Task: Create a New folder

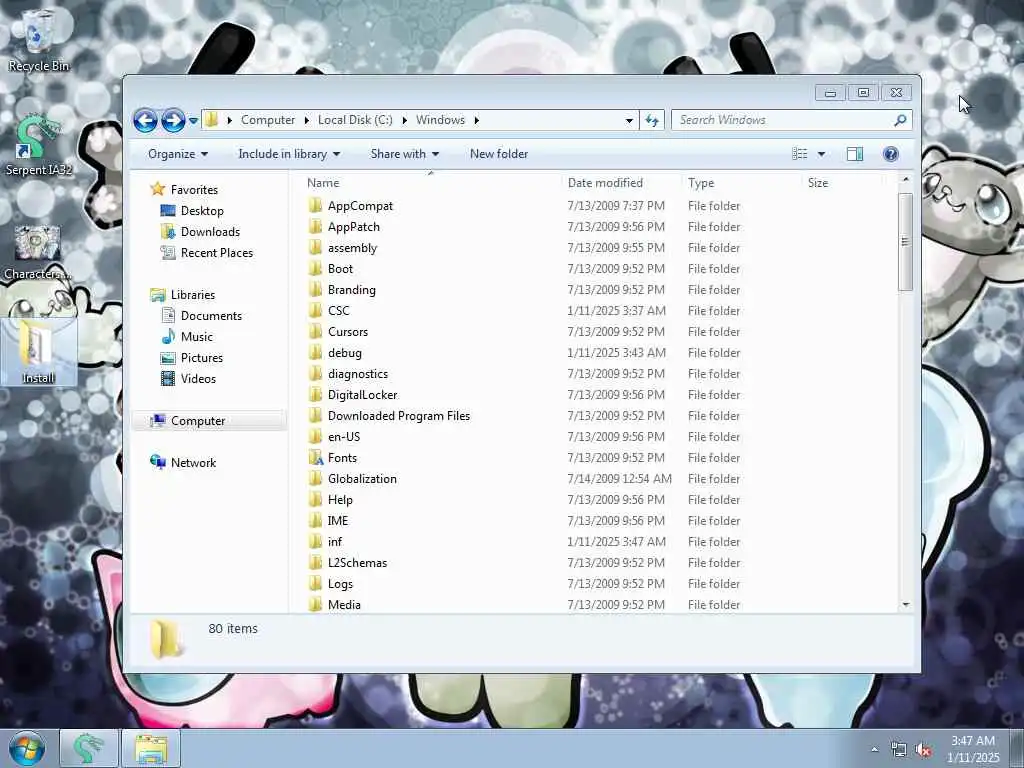Action: 499,154
